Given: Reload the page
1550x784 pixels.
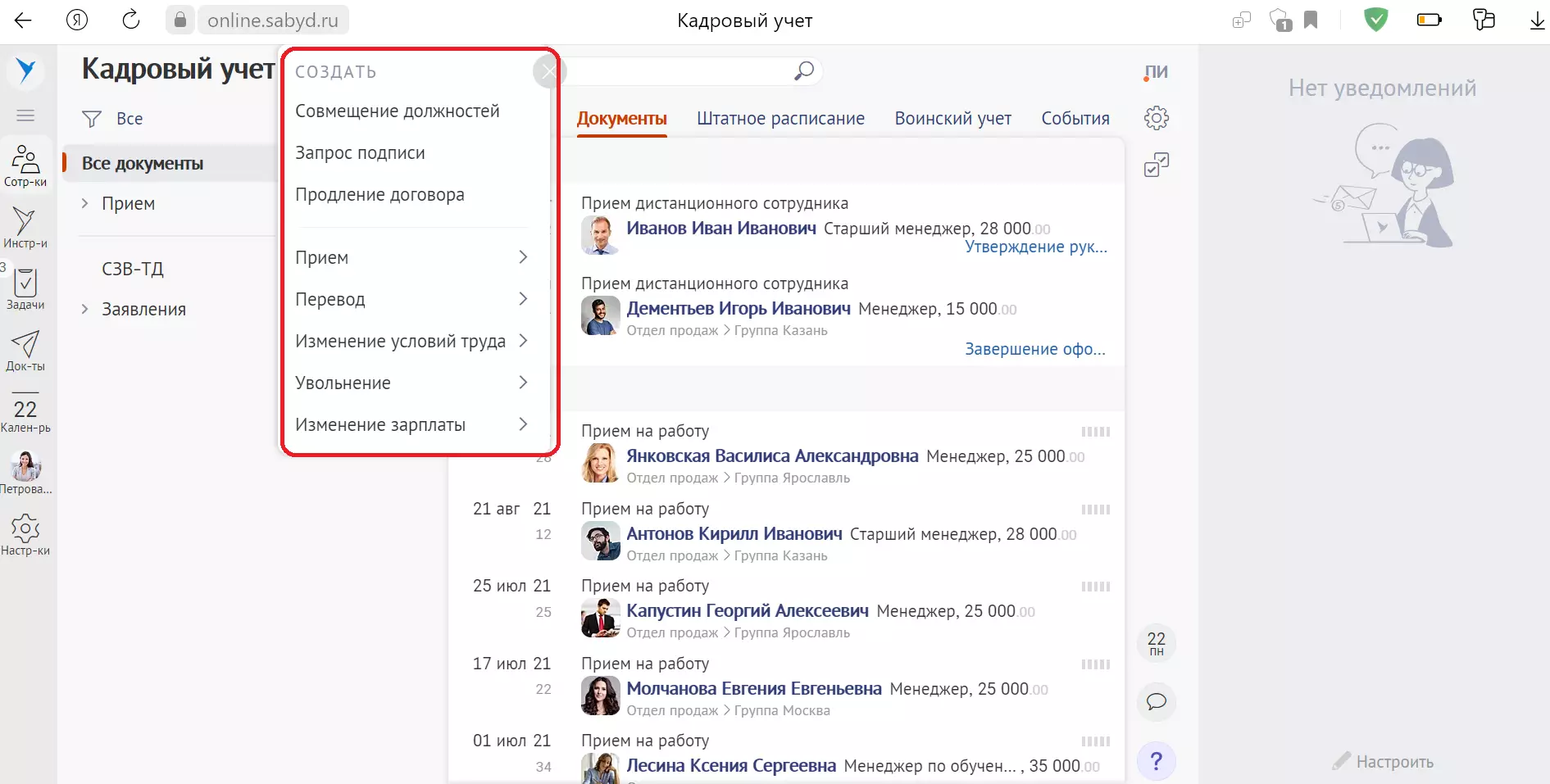Looking at the screenshot, I should tap(131, 20).
